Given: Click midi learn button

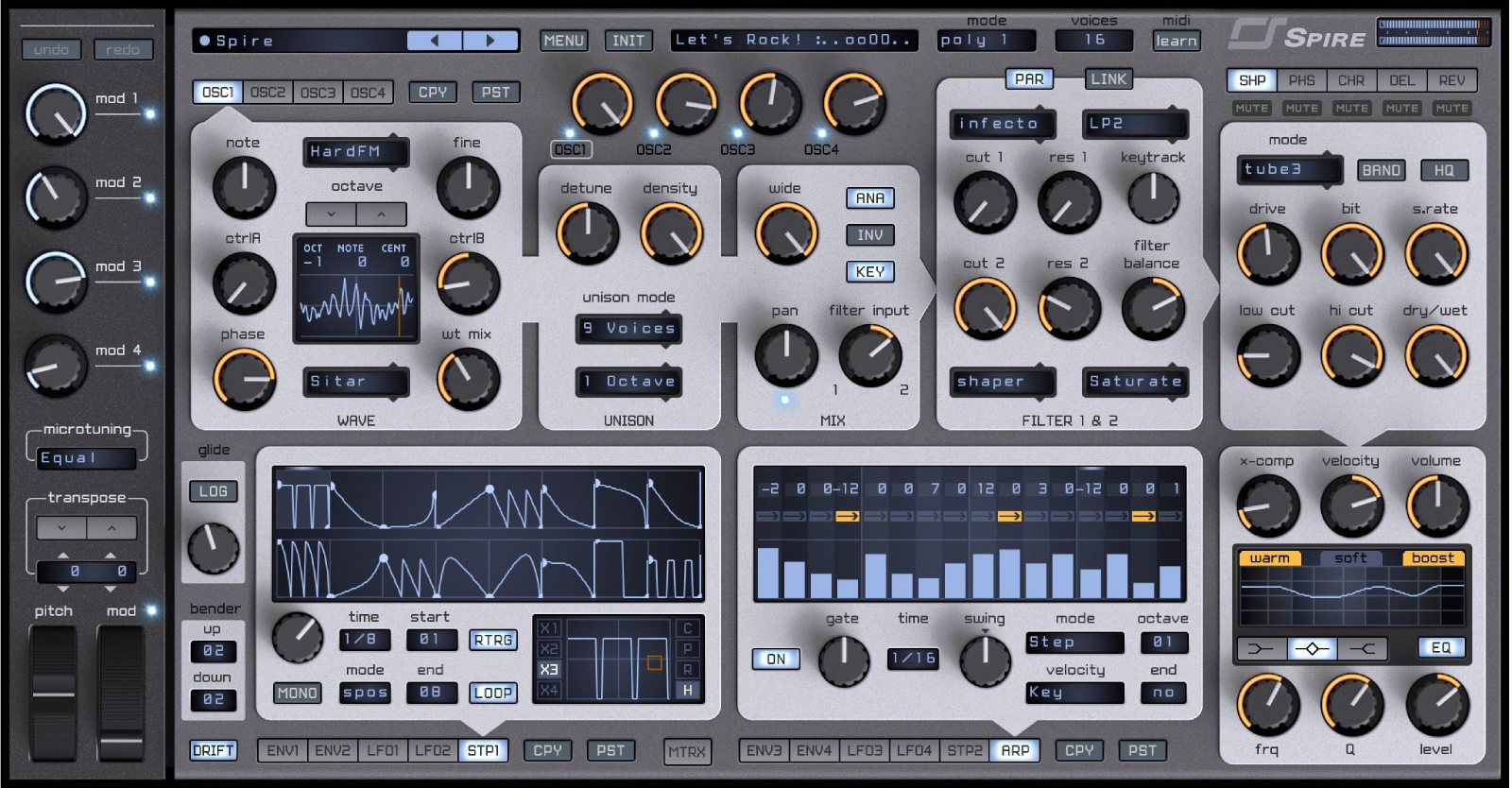Looking at the screenshot, I should [x=1177, y=41].
